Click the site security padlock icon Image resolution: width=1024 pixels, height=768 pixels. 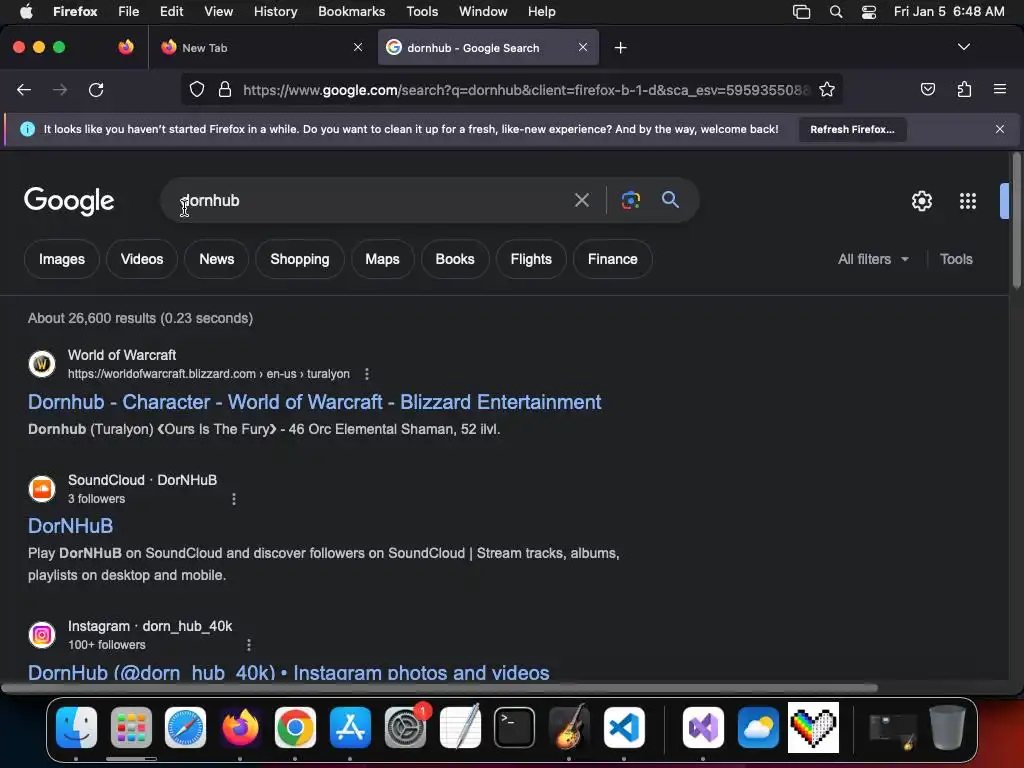(x=225, y=89)
